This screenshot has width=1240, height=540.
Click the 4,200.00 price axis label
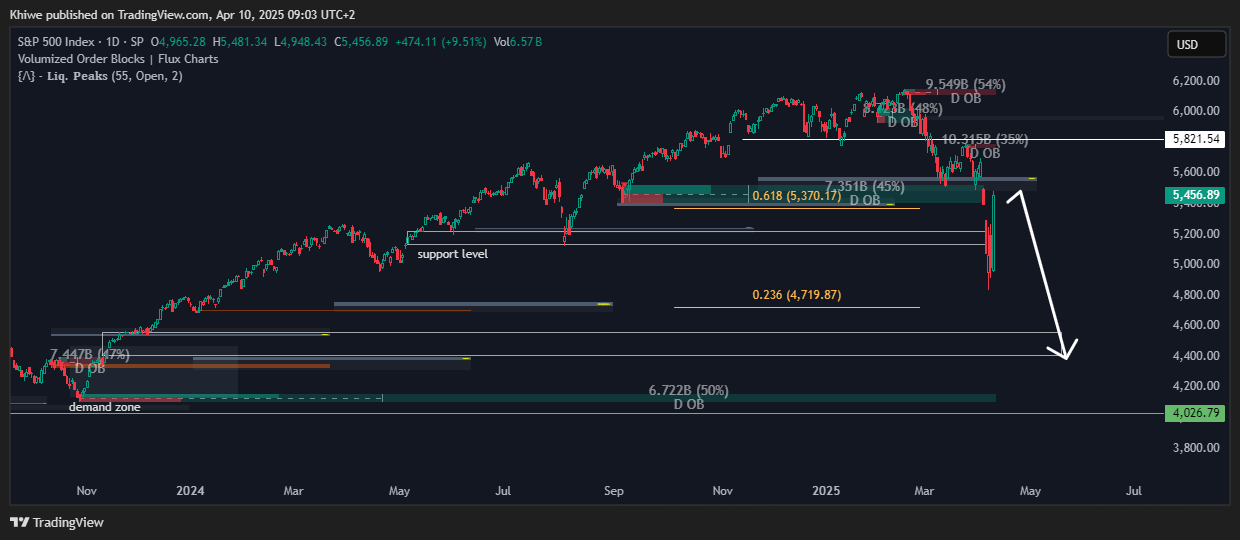coord(1194,386)
